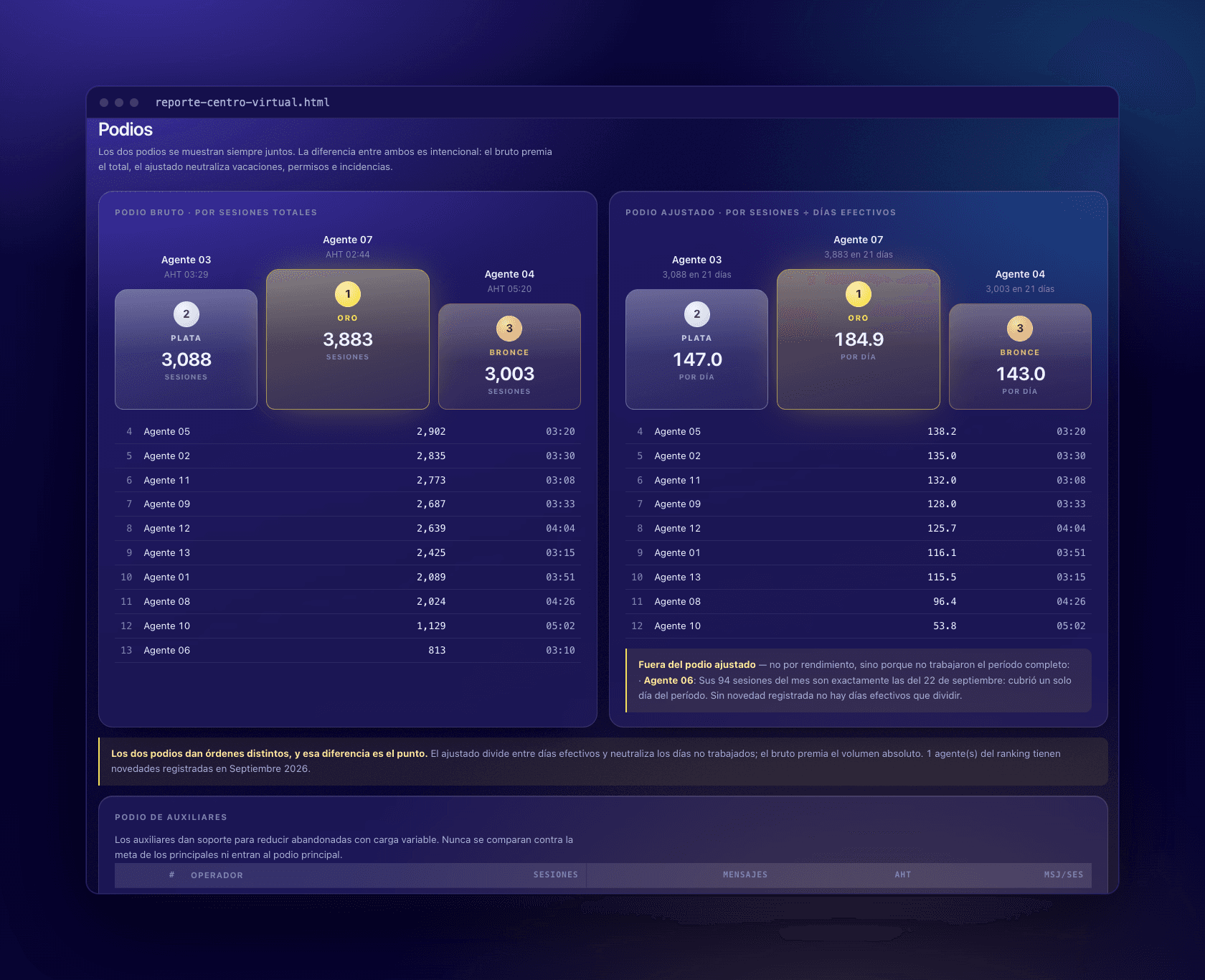1205x980 pixels.
Task: Click the Podios section heading
Action: pos(126,130)
